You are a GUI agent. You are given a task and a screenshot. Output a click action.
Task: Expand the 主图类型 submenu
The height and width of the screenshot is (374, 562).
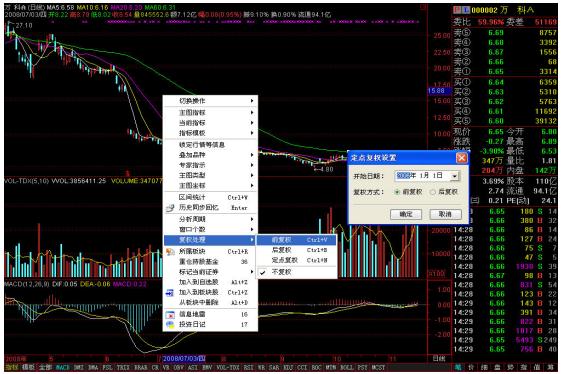[x=210, y=175]
